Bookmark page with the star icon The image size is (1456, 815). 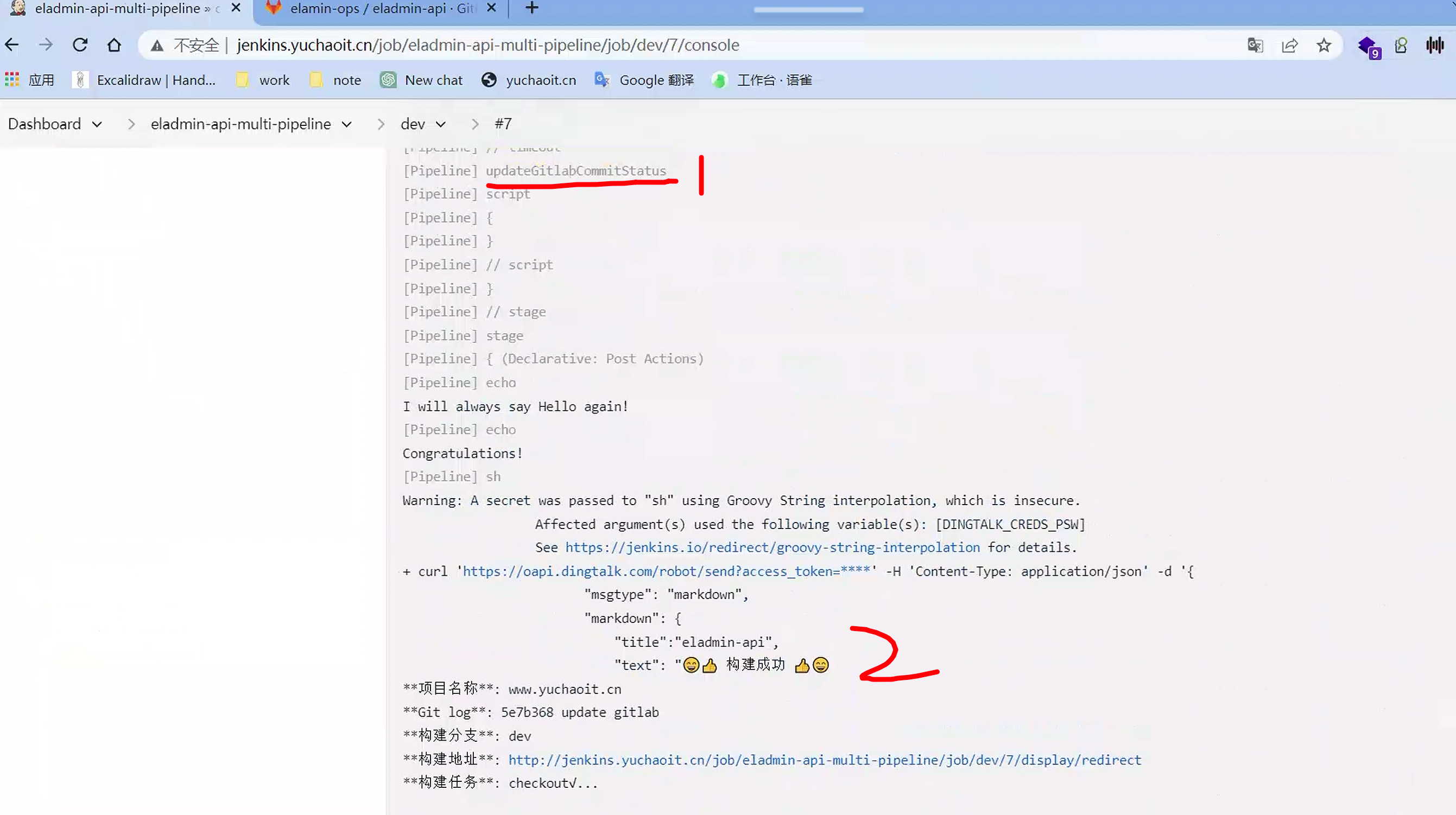(1324, 45)
